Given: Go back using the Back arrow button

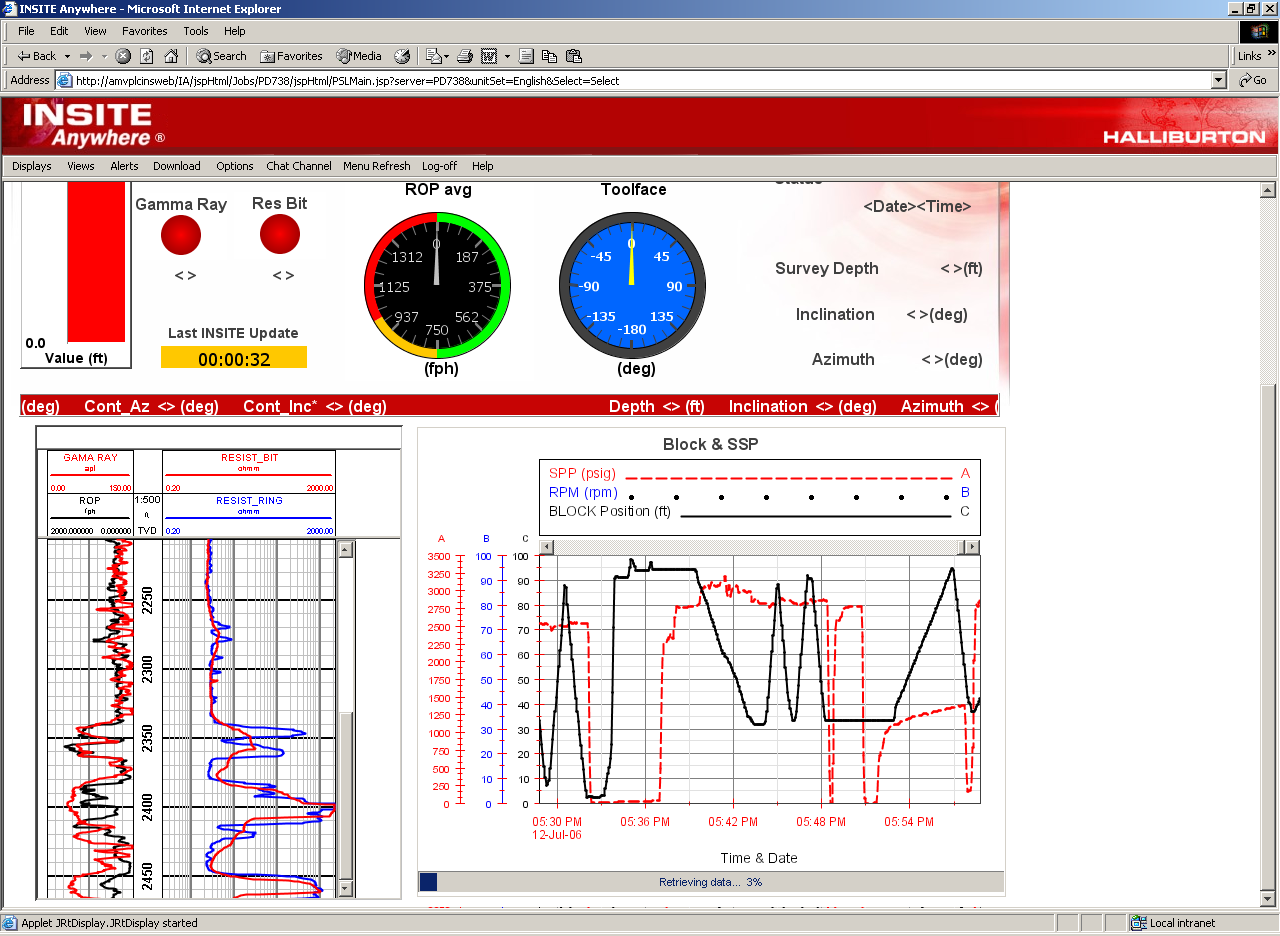Looking at the screenshot, I should click(x=37, y=56).
